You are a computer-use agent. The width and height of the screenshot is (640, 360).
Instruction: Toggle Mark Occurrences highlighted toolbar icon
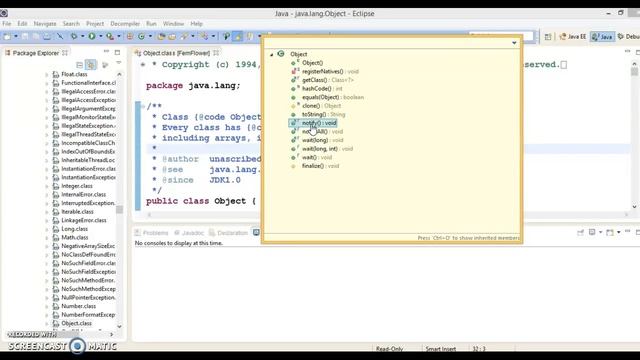tap(237, 36)
